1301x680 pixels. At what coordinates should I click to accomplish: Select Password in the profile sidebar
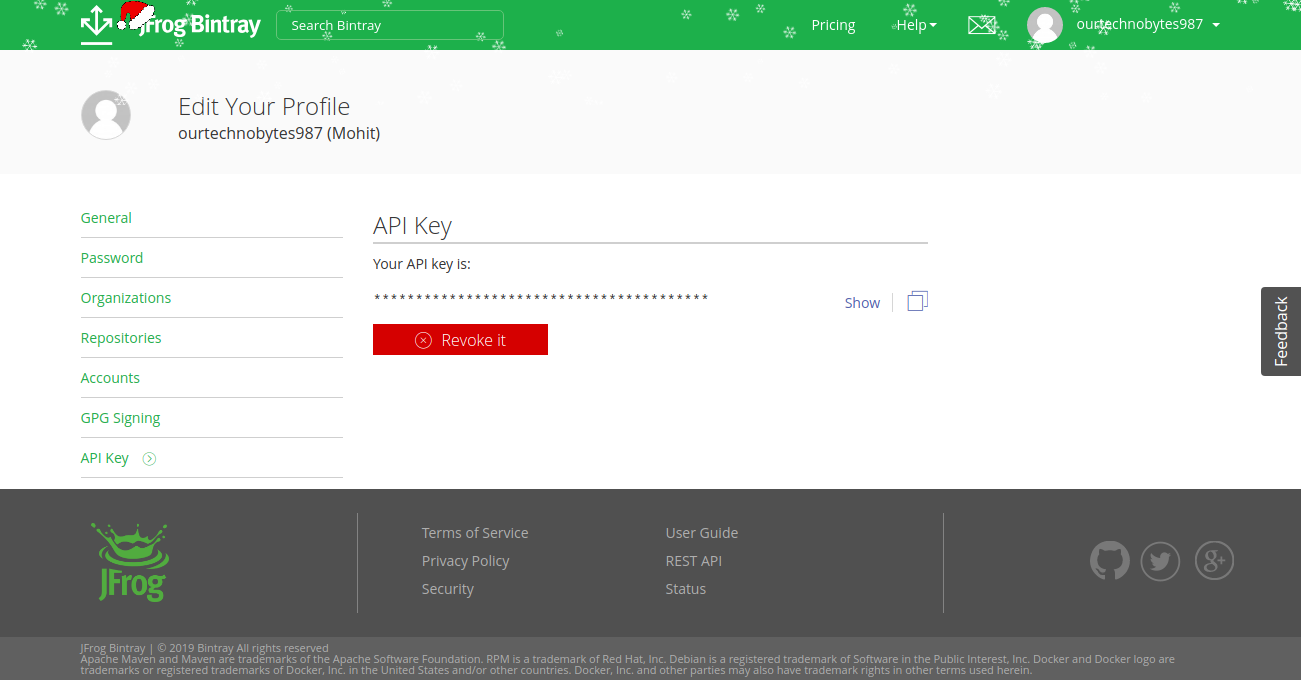pos(112,258)
